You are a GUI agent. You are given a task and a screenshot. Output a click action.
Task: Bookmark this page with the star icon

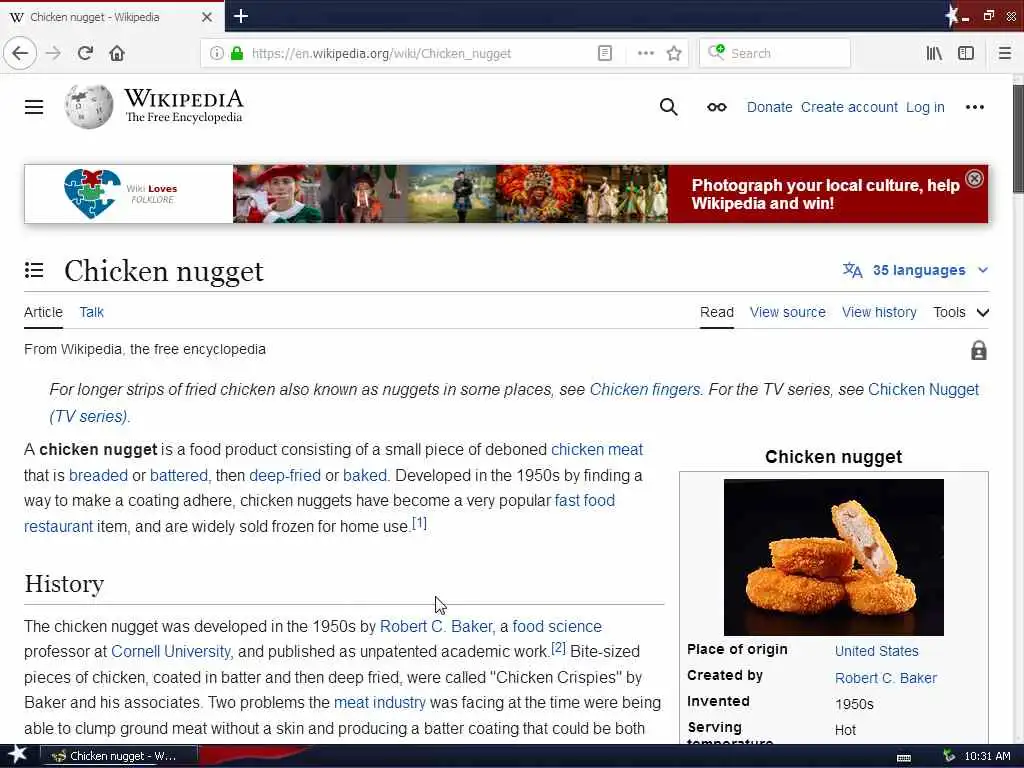click(x=674, y=53)
